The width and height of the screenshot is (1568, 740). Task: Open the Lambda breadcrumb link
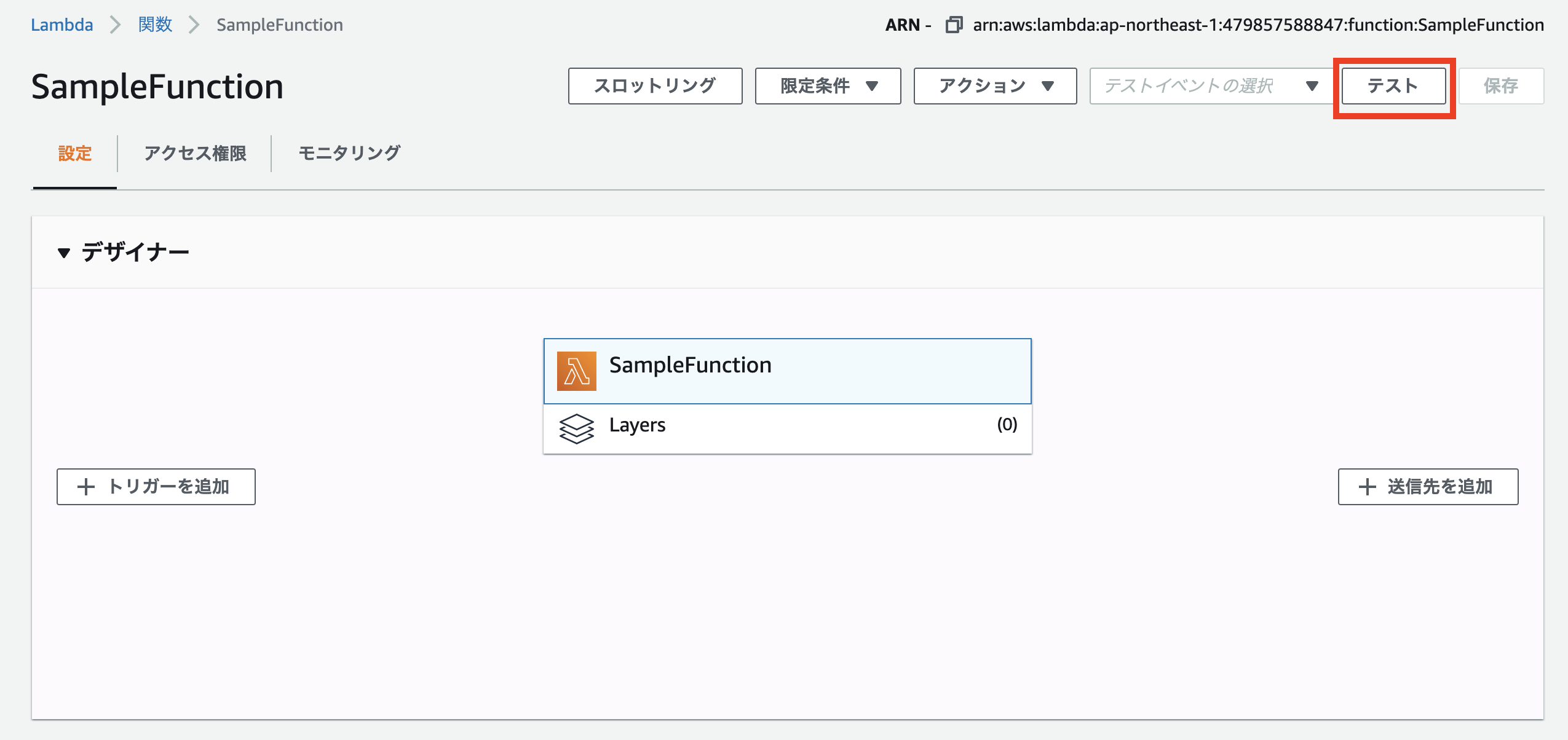pos(61,25)
